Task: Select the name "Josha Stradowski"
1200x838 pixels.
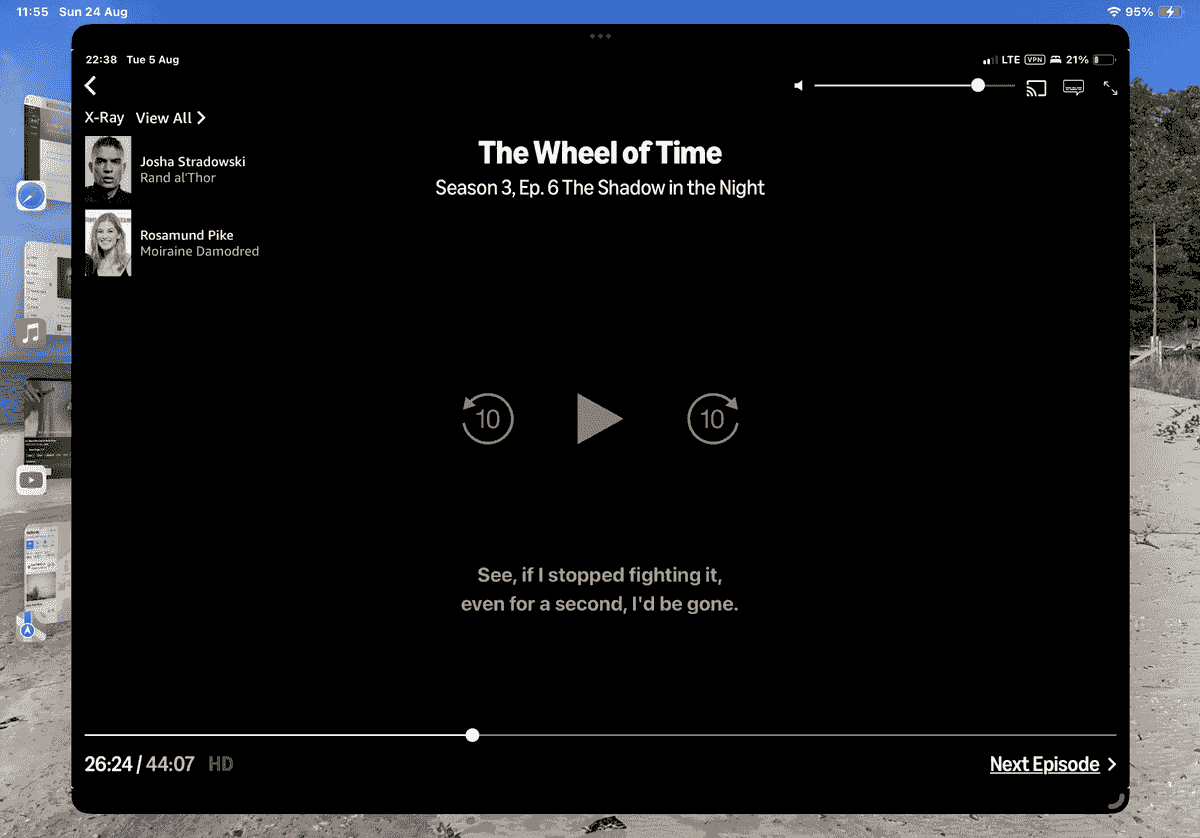Action: [193, 161]
